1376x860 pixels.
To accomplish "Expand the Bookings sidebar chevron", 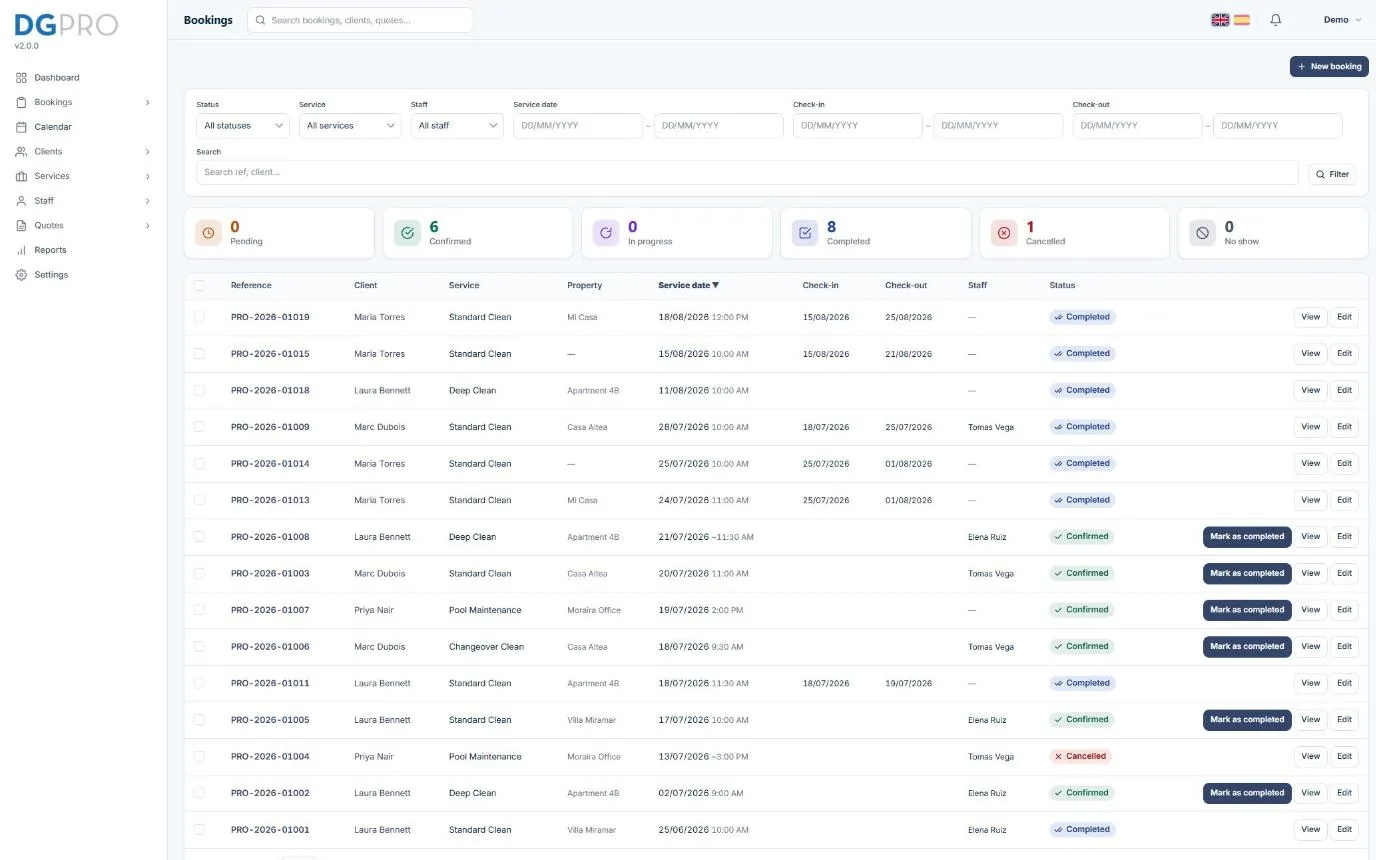I will point(147,102).
